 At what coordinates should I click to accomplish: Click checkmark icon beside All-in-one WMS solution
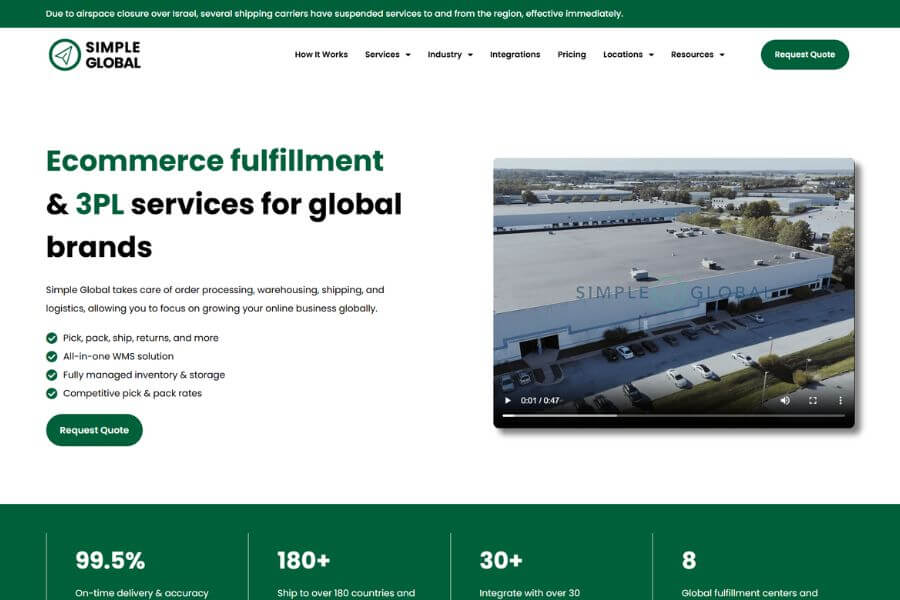point(52,356)
